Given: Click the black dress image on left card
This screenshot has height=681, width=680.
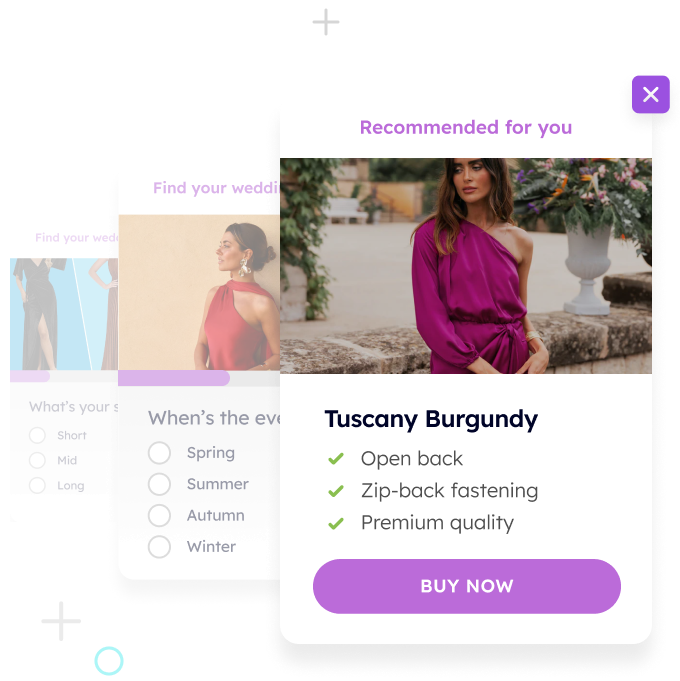Looking at the screenshot, I should coord(64,314).
